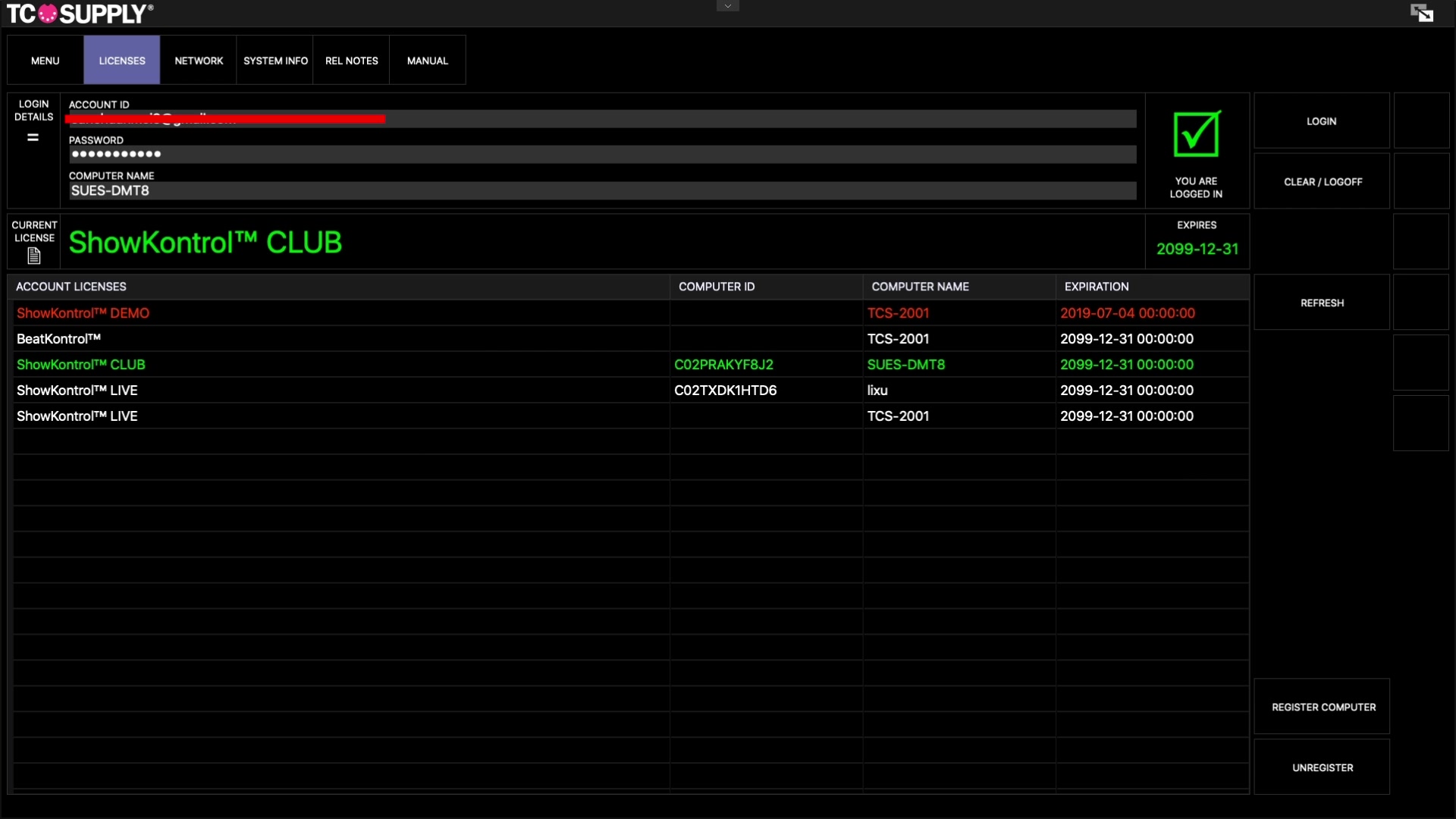Focus the Password input field
The width and height of the screenshot is (1456, 819).
pyautogui.click(x=603, y=155)
